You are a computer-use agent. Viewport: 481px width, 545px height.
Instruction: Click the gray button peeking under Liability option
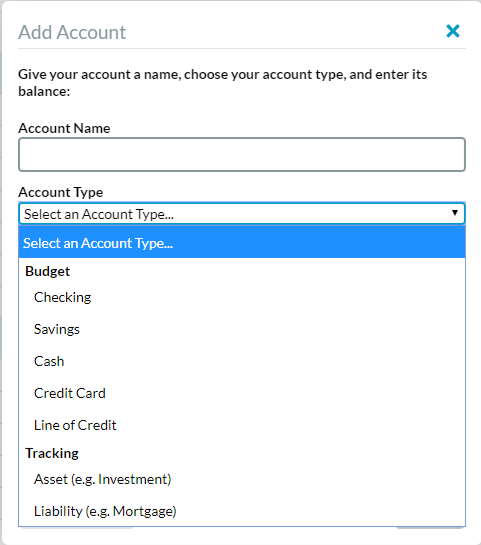tap(77, 528)
